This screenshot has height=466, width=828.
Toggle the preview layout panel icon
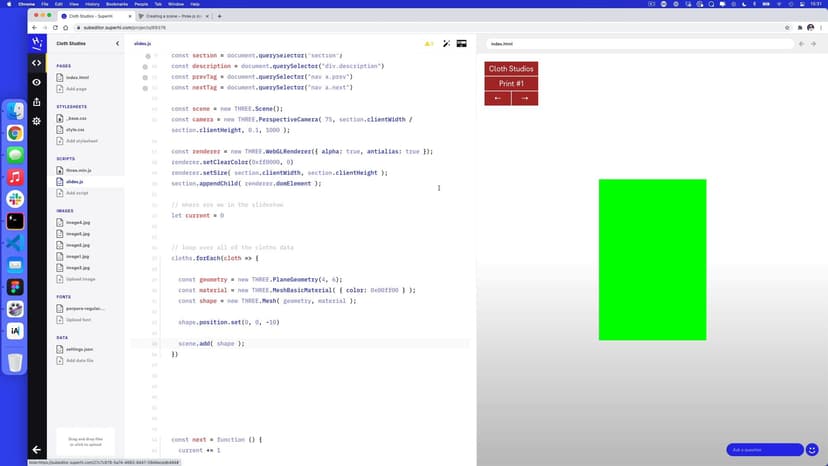pyautogui.click(x=462, y=44)
